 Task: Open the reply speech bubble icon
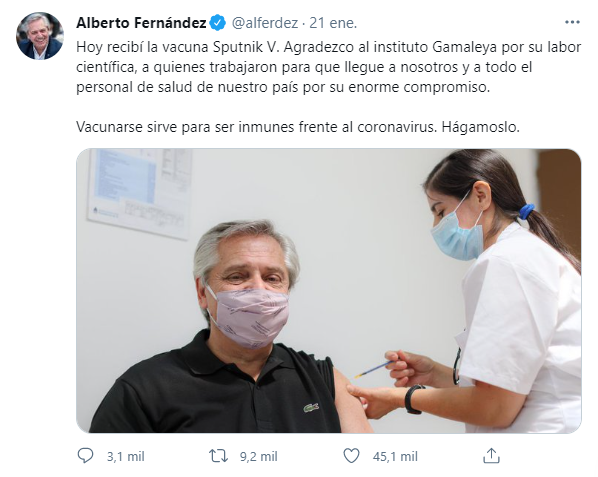pyautogui.click(x=85, y=456)
